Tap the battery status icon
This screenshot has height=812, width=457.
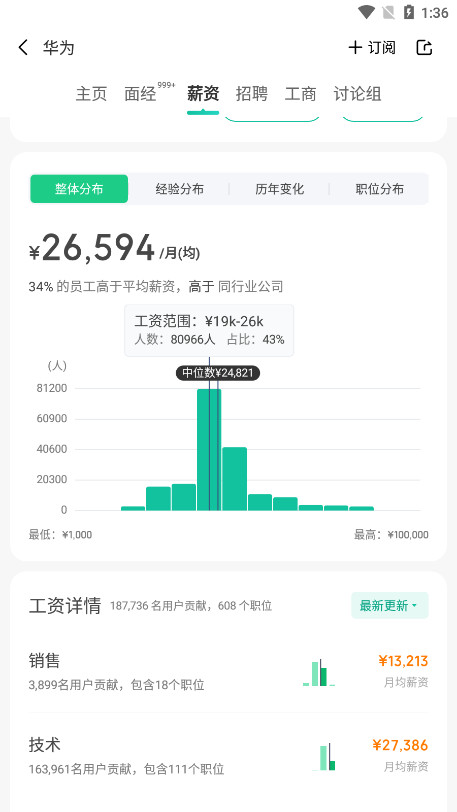409,12
